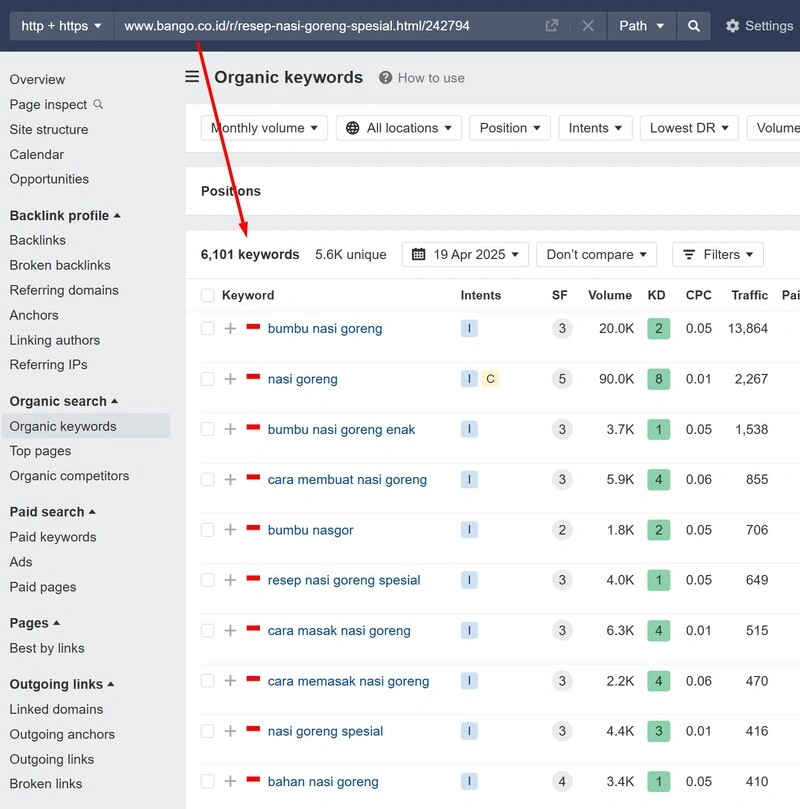
Task: Clear the URL with the X icon
Action: click(587, 26)
